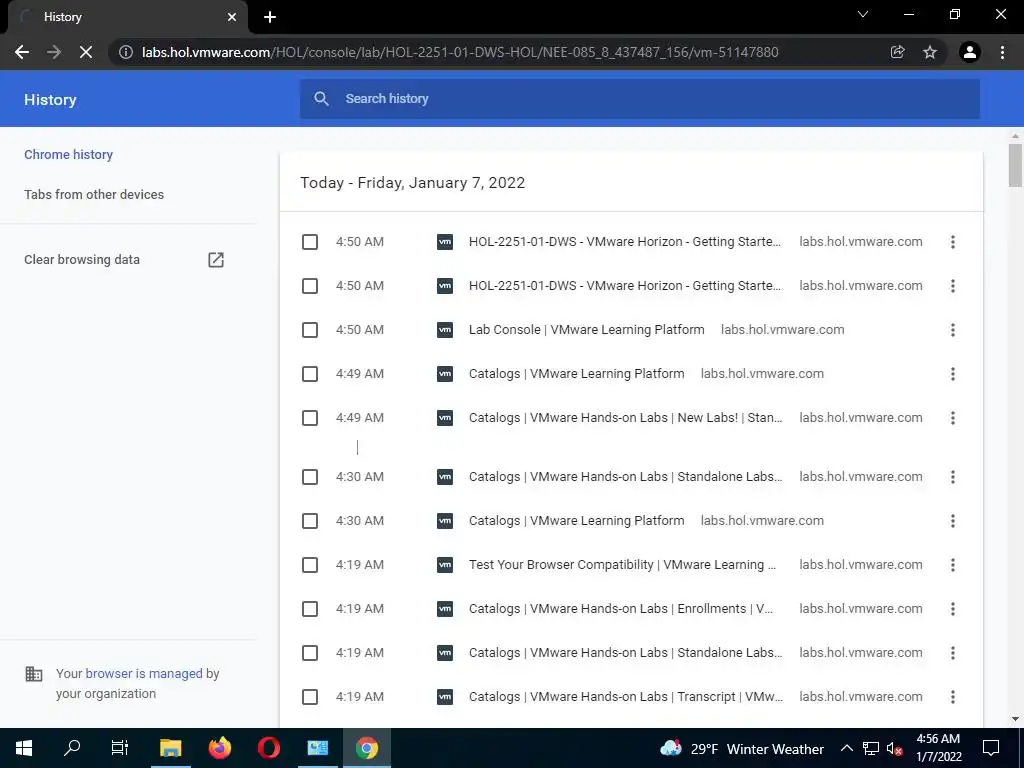Open the Chrome profile avatar

[970, 52]
